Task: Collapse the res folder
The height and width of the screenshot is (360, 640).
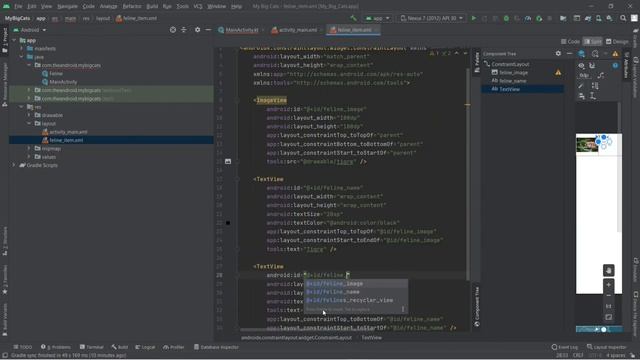Action: click(22, 107)
